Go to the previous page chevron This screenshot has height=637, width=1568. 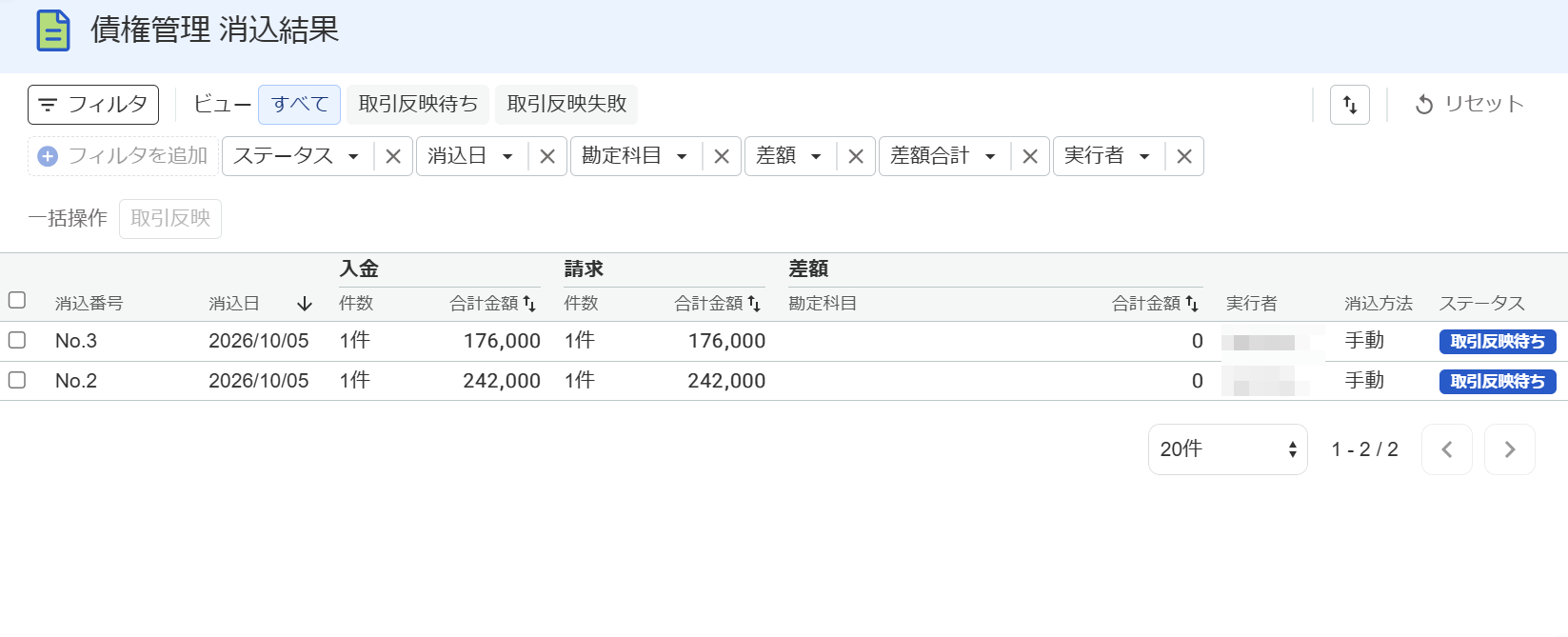pos(1447,449)
